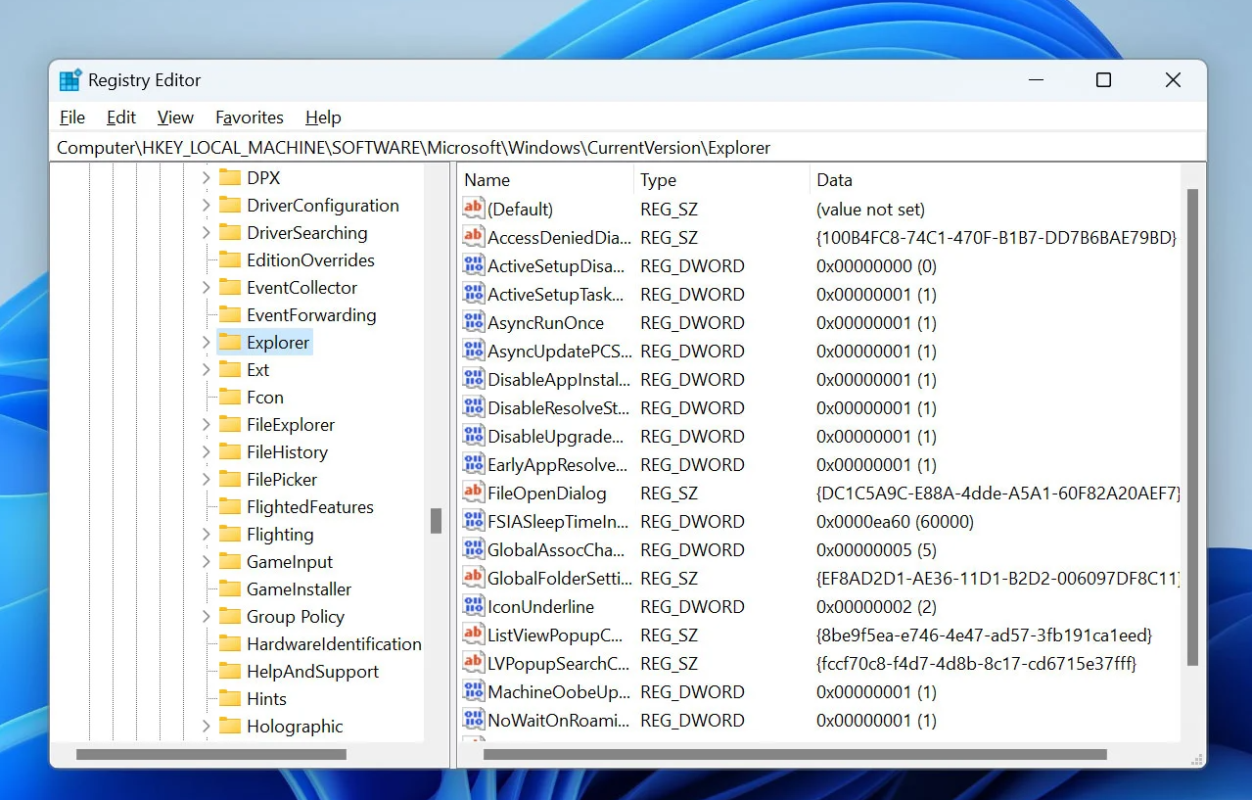Select the EventForwarding folder icon
The height and width of the screenshot is (800, 1252).
pos(230,315)
